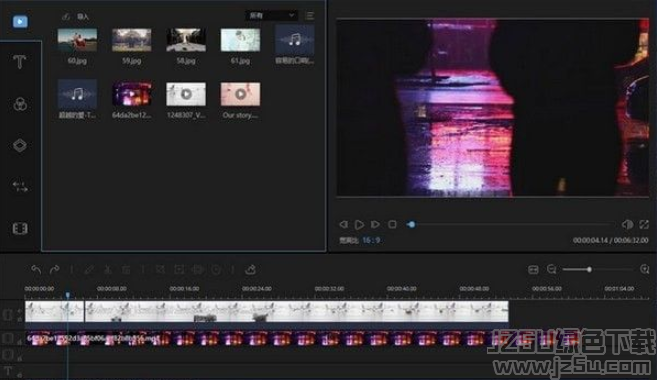Open the Media library tab in the sidebar

tap(20, 21)
